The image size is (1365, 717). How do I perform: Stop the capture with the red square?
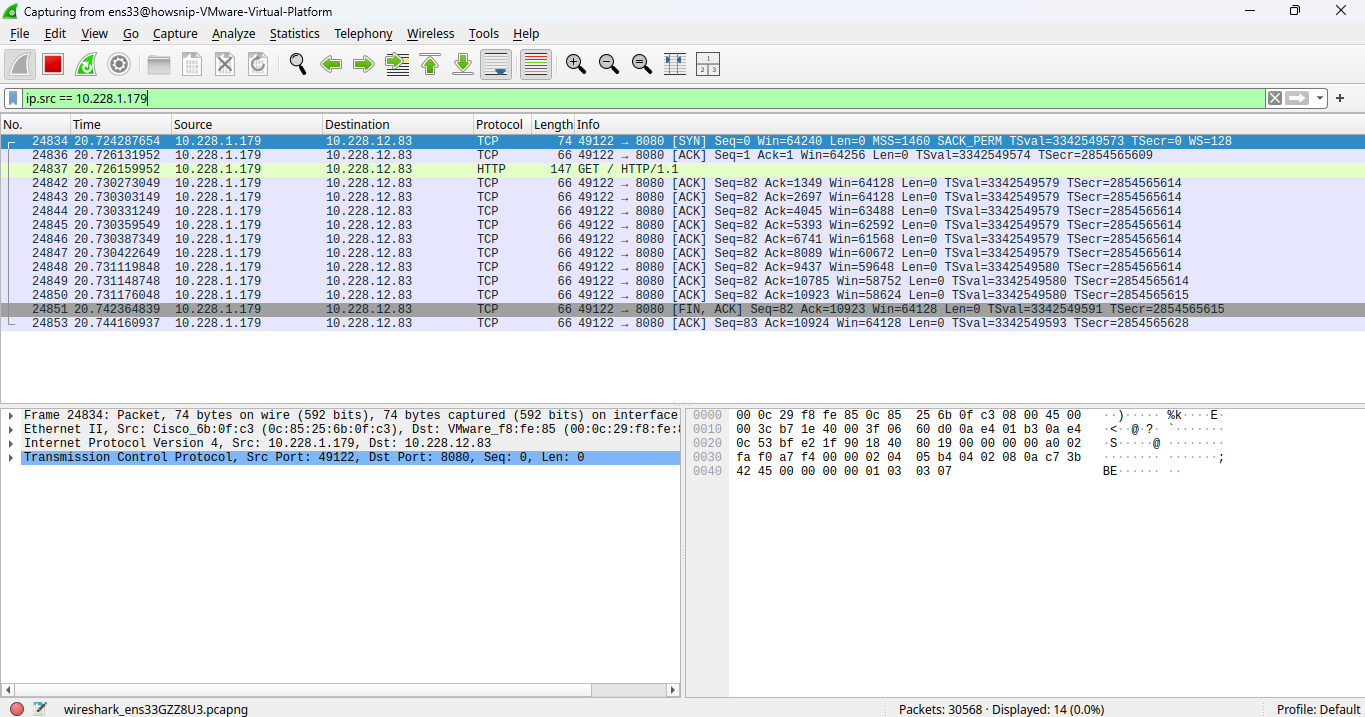pyautogui.click(x=53, y=64)
